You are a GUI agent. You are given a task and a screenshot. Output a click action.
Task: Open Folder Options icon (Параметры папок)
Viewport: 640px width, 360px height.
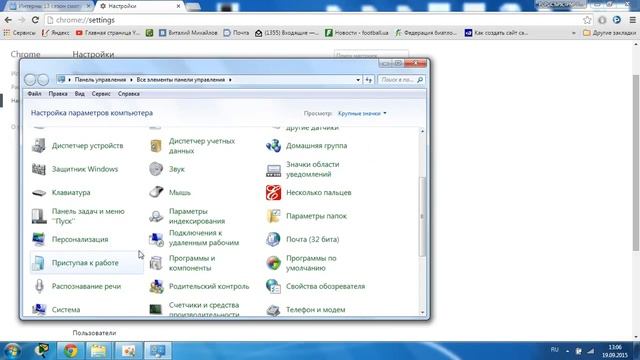273,216
